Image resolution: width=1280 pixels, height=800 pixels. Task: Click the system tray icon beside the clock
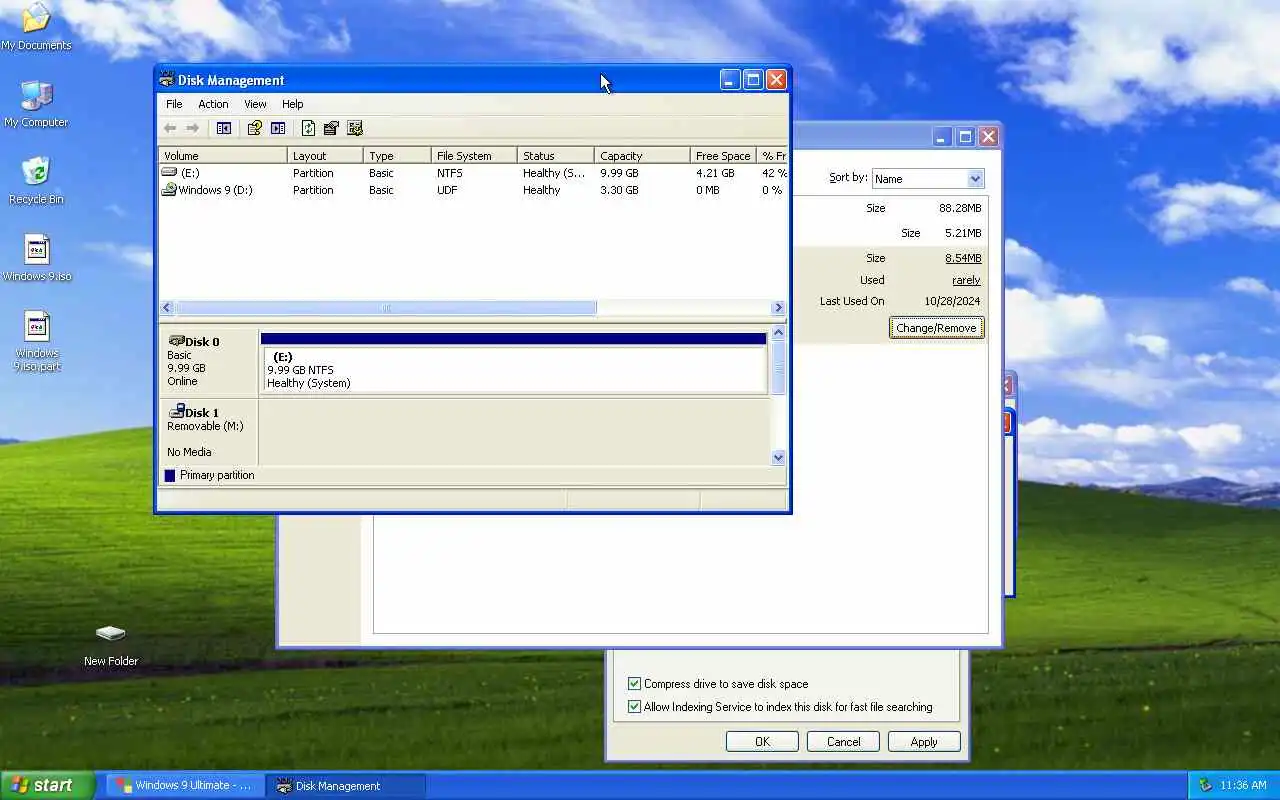(x=1205, y=785)
